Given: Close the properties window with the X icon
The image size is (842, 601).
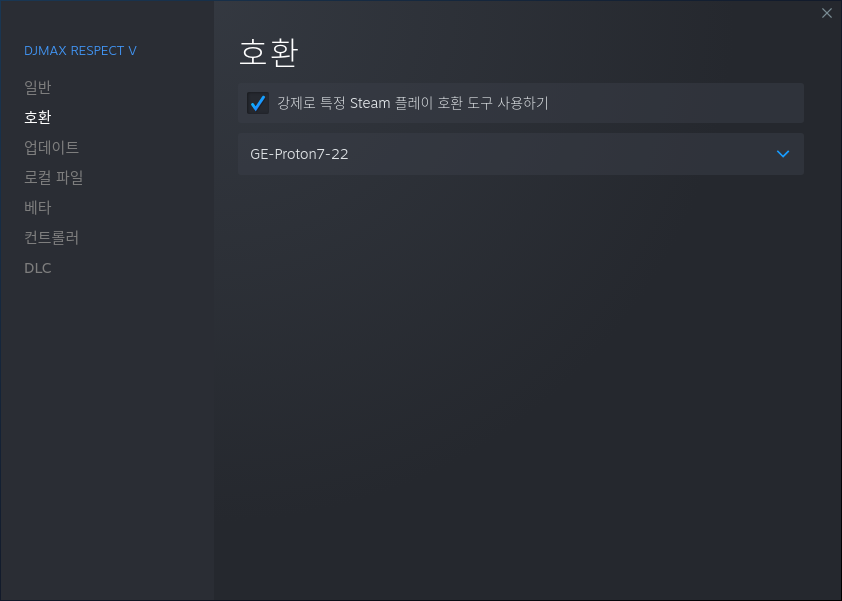Looking at the screenshot, I should [x=826, y=13].
